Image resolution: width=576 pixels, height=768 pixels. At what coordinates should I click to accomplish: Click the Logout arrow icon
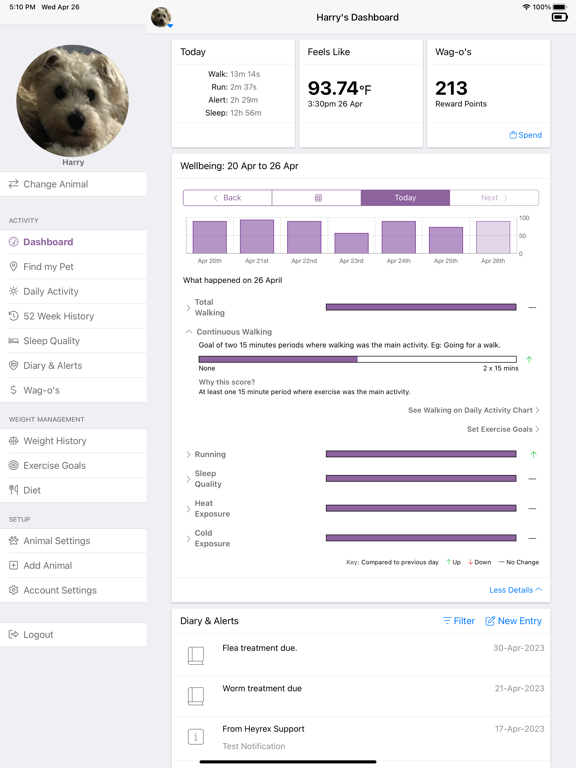(14, 634)
